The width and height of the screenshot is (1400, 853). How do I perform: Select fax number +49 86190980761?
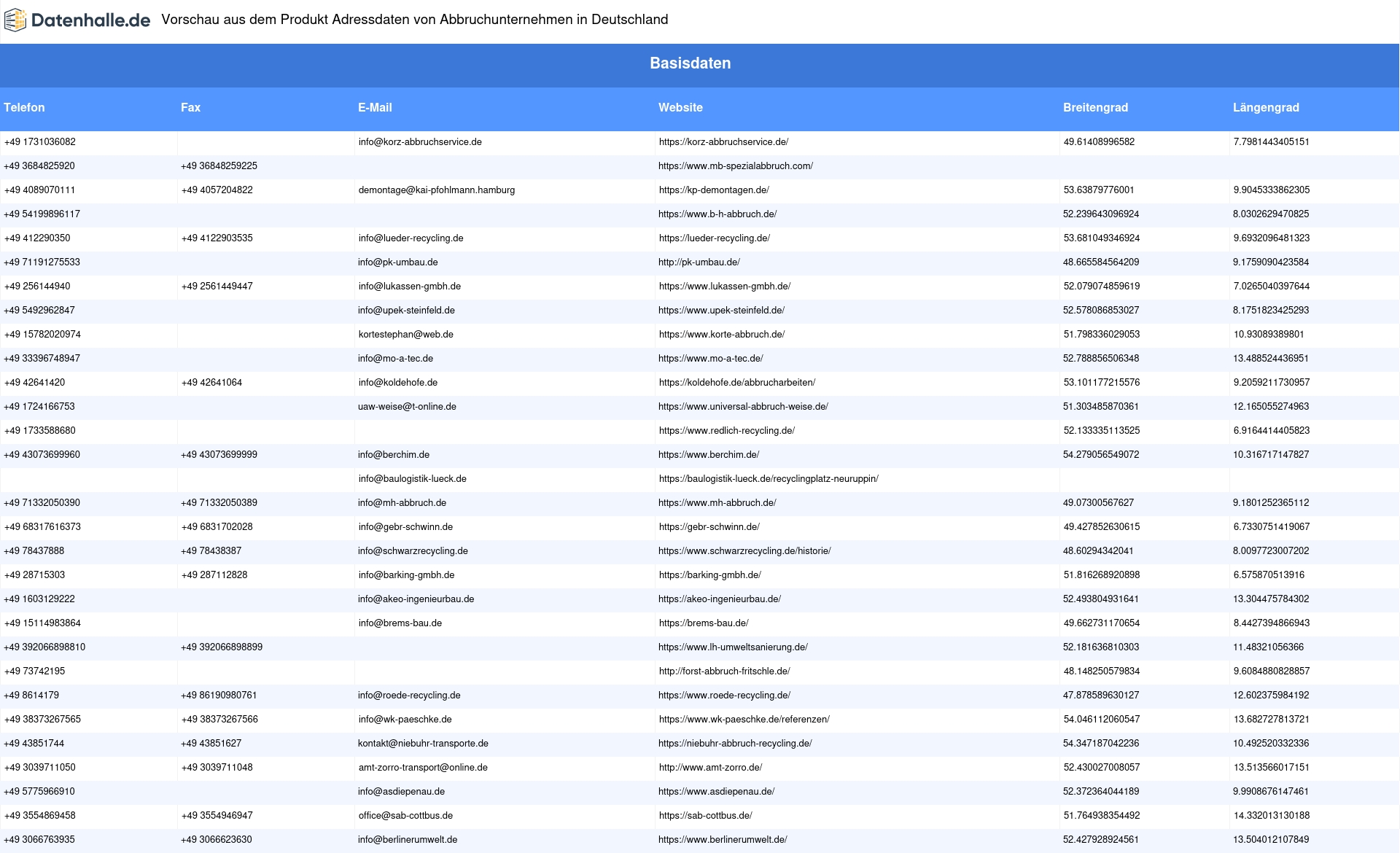(219, 696)
